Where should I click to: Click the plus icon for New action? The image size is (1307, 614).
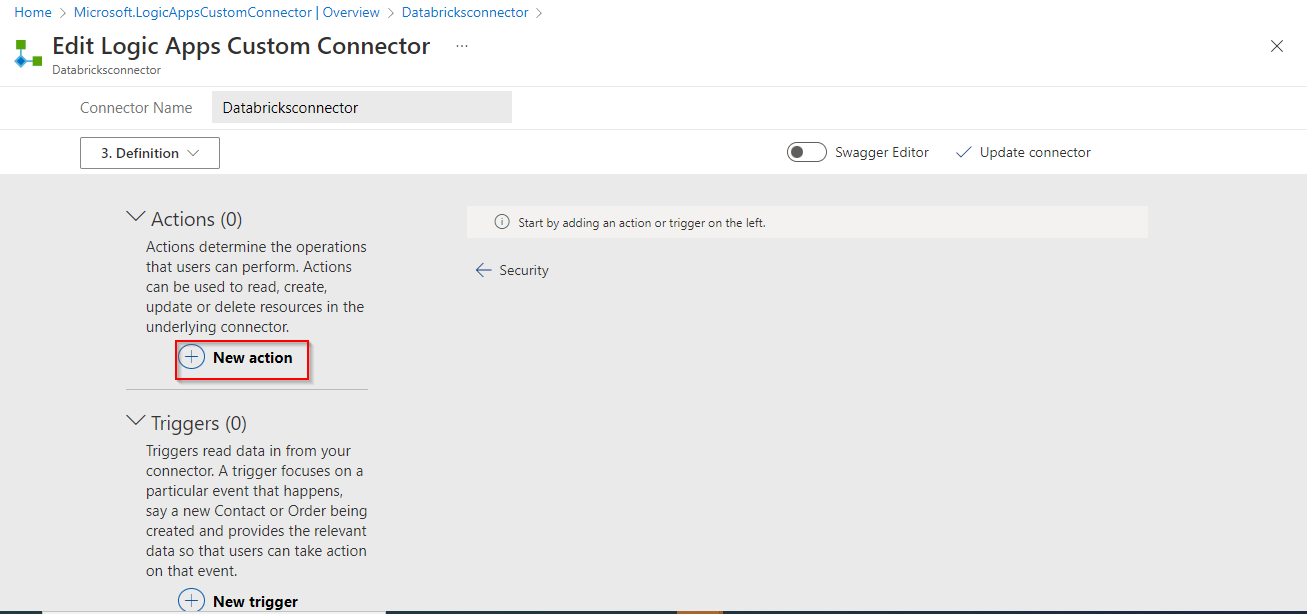[x=192, y=357]
